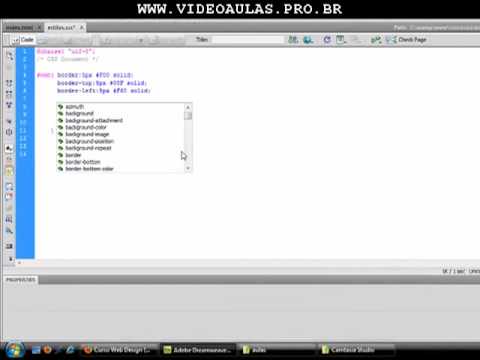Click the 'border-top' declaration line in code

(x=102, y=83)
